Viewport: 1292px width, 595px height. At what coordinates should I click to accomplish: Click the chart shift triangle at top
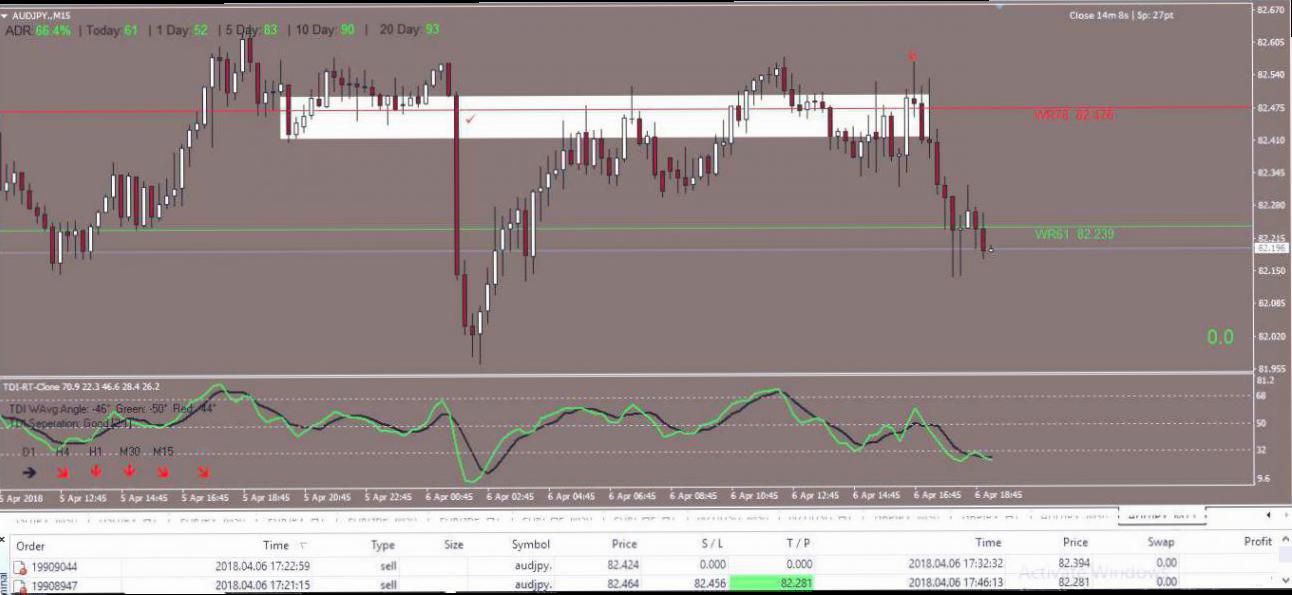coord(998,5)
